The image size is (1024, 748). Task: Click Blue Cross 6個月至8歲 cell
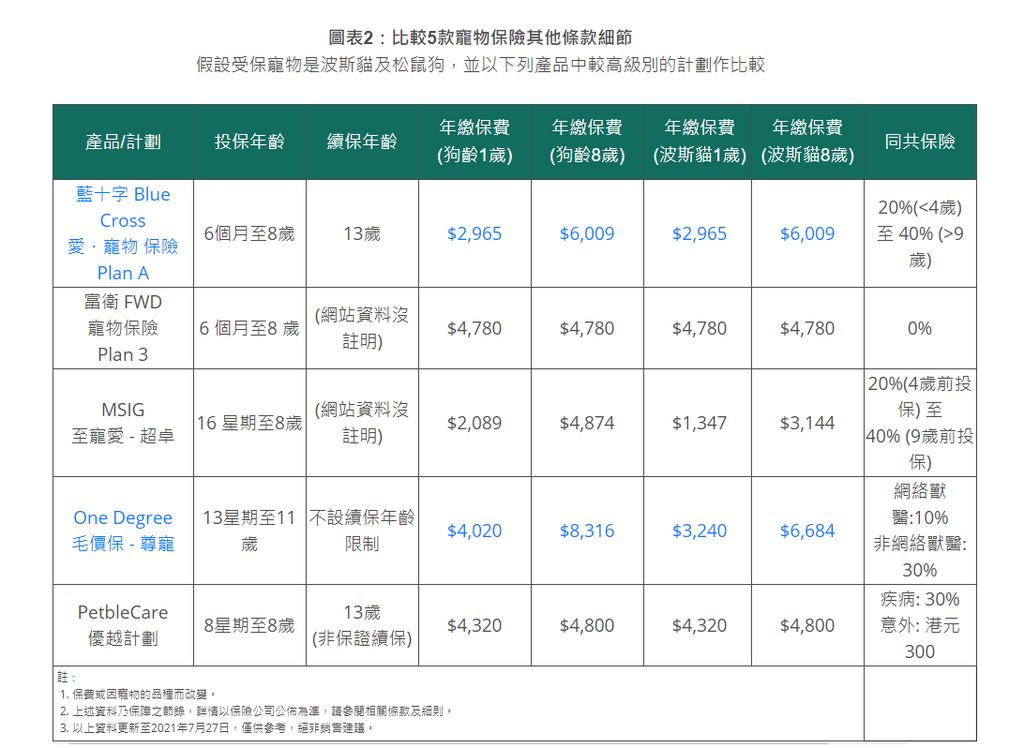249,234
